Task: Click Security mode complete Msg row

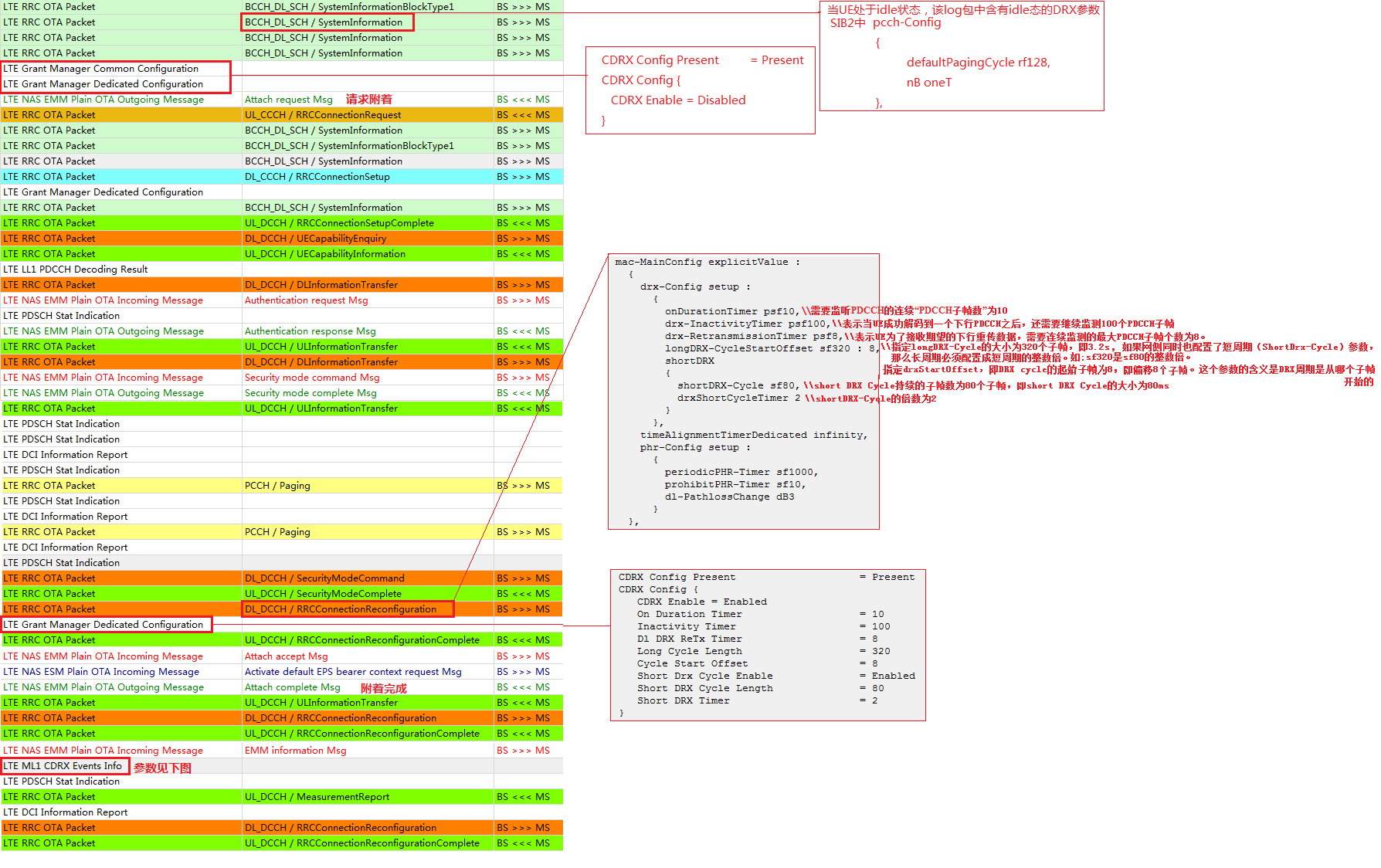Action: 282,393
